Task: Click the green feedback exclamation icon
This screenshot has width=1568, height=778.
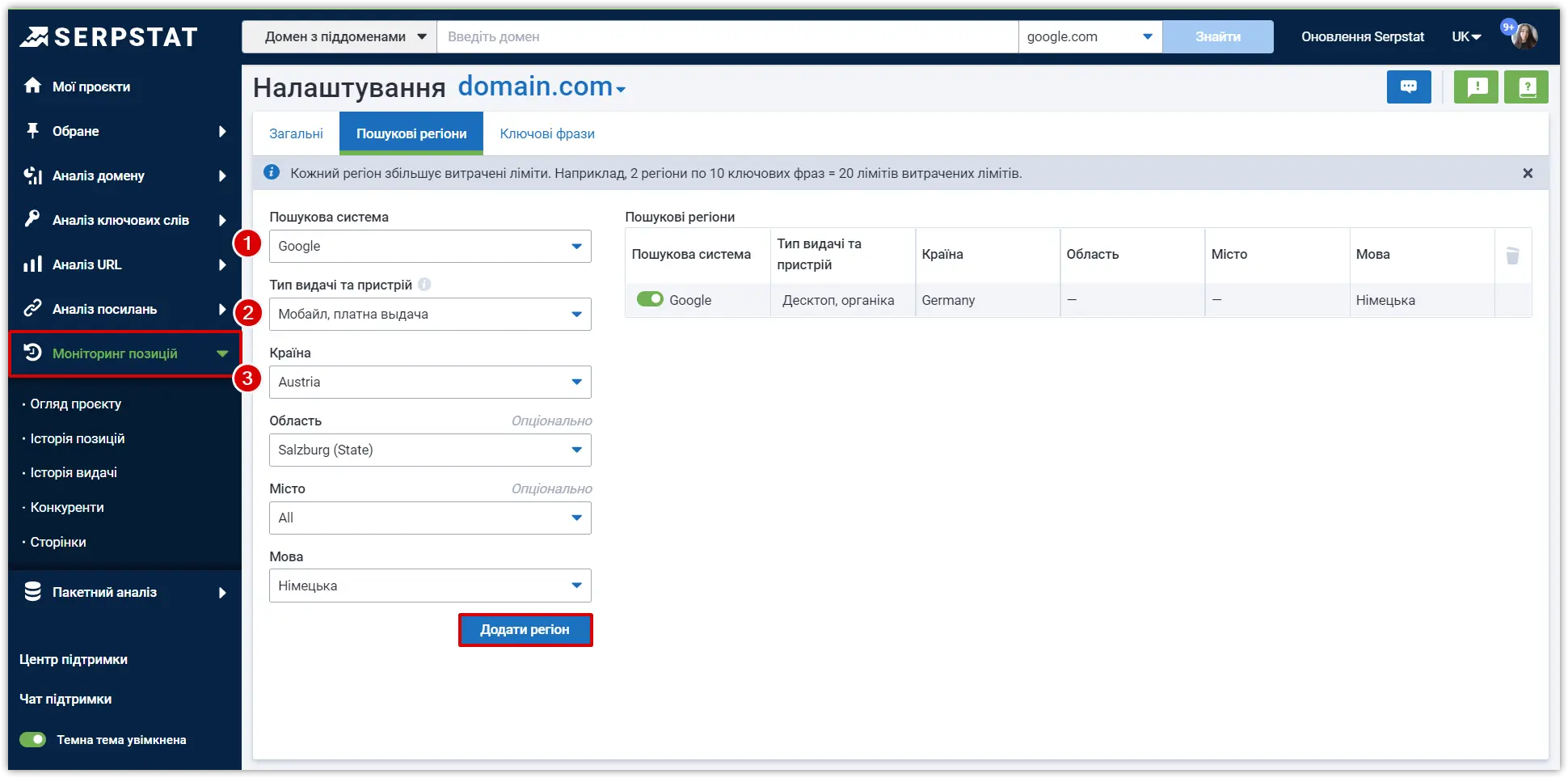Action: 1477,87
